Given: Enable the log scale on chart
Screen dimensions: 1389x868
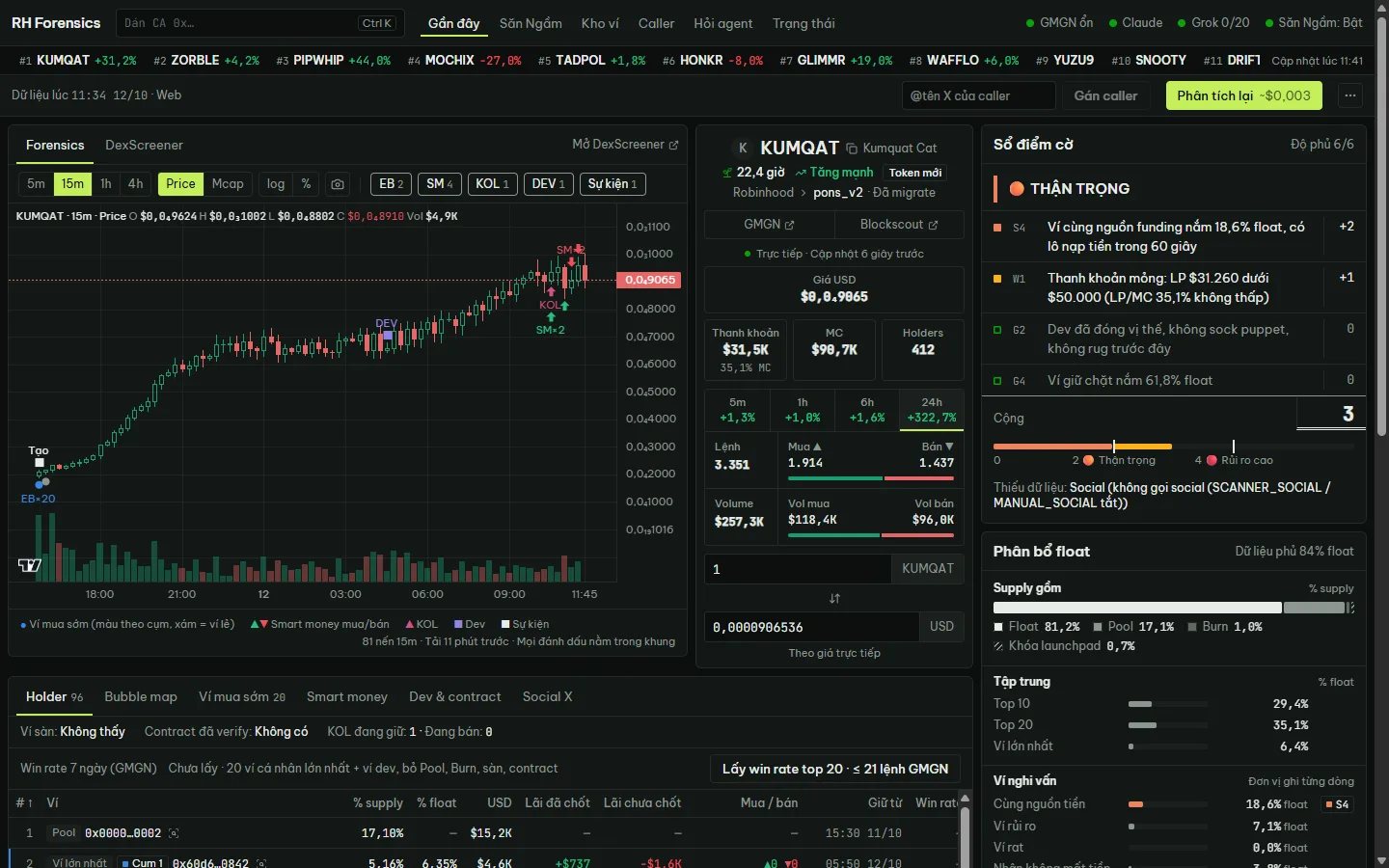Looking at the screenshot, I should [276, 184].
